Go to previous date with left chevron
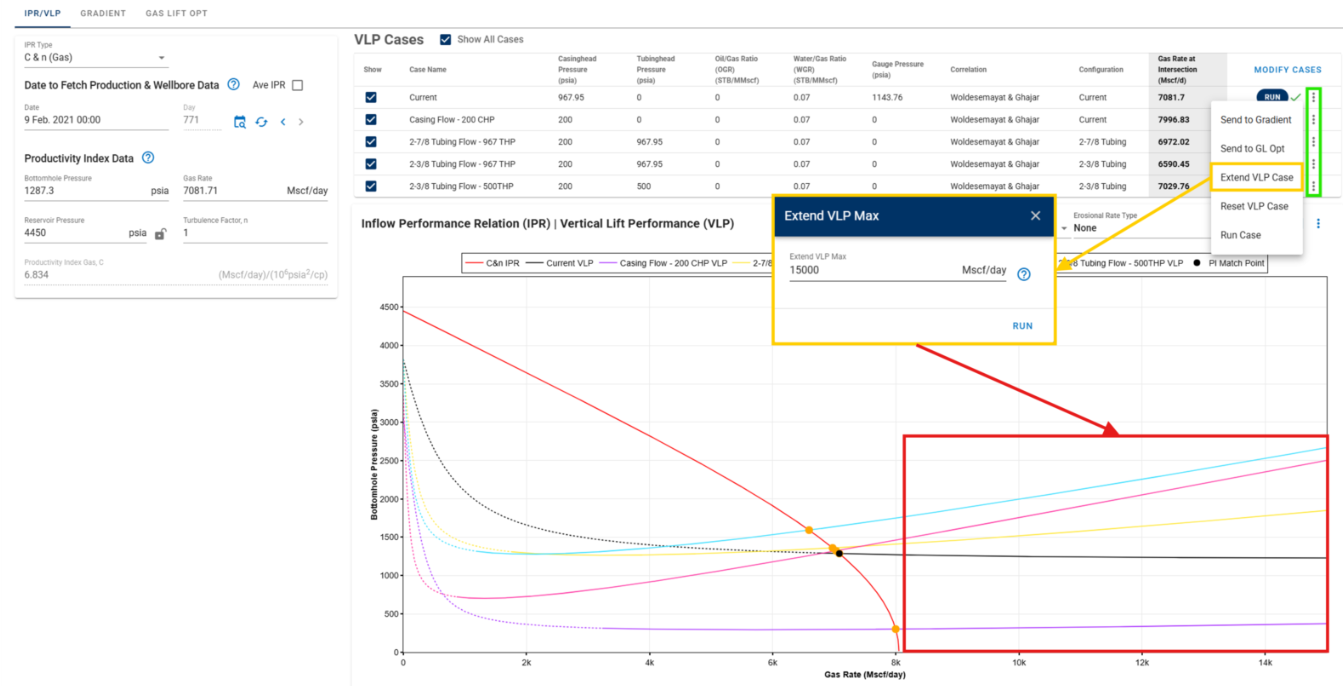Screen dimensions: 1343x686 click(283, 122)
